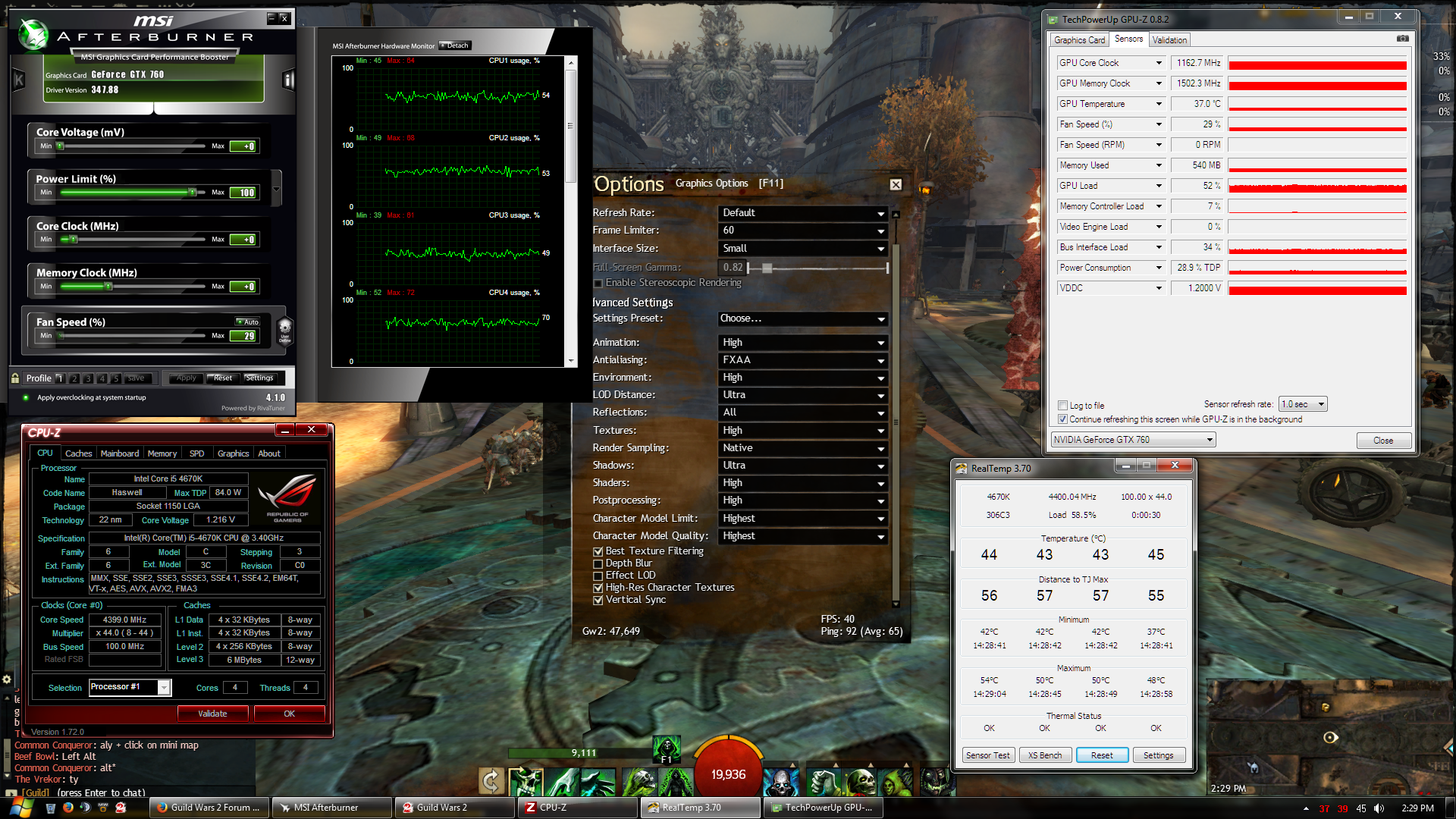
Task: Click fan speed User Define icon
Action: 285,331
